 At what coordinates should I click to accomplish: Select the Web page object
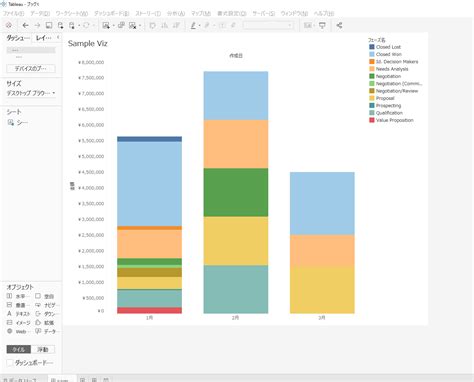pos(17,331)
